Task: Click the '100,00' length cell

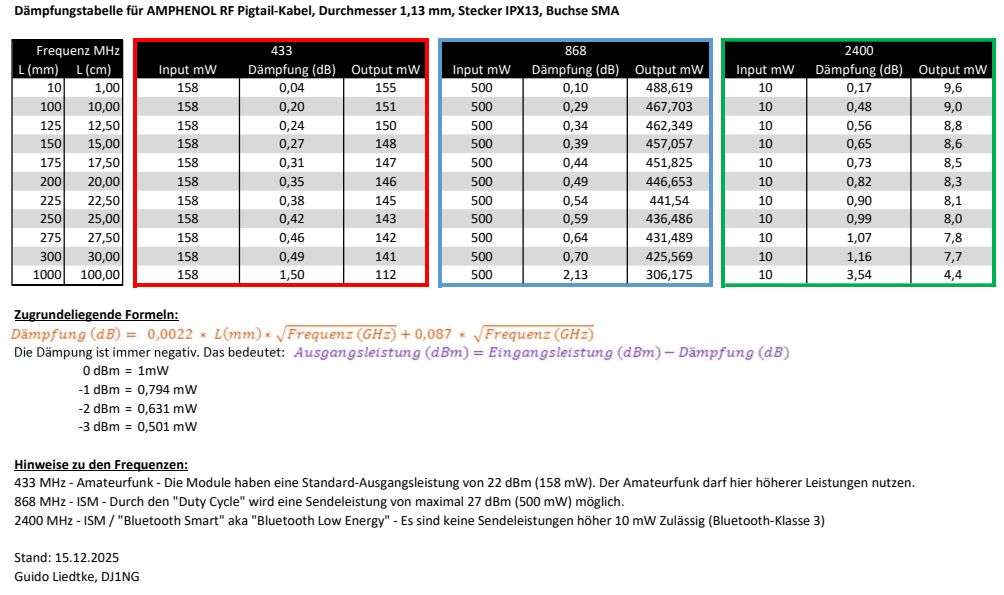Action: click(101, 275)
